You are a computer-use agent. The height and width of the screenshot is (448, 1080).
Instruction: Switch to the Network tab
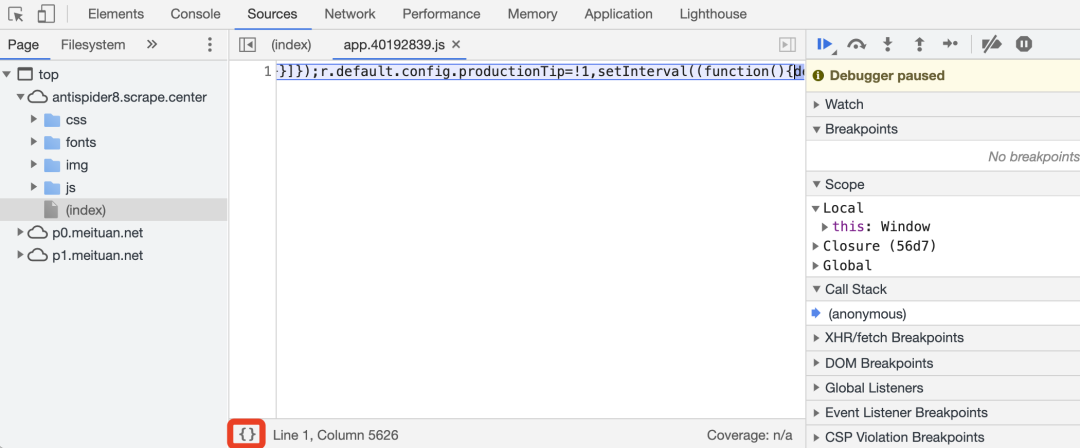coord(350,14)
